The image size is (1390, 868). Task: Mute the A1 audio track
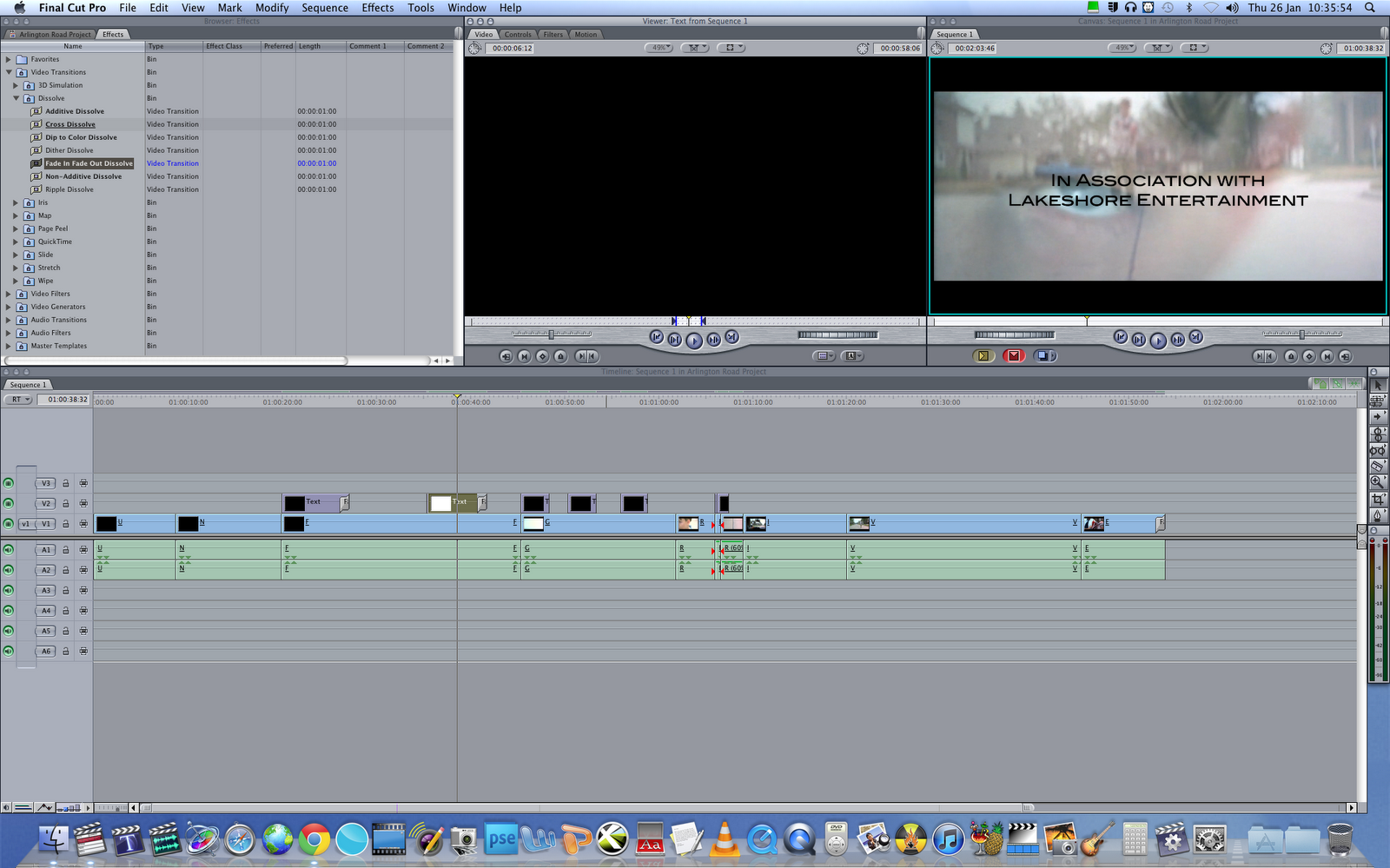(9, 550)
